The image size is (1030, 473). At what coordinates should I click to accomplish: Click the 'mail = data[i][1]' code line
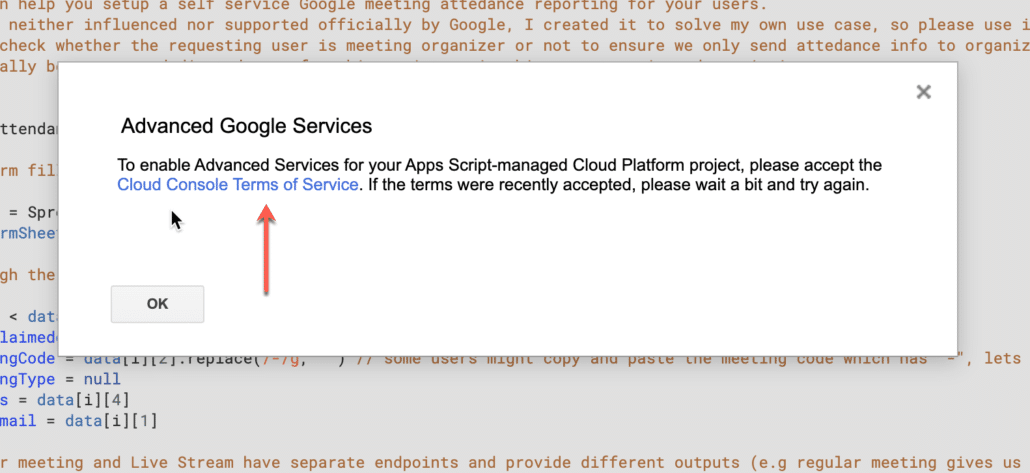(x=79, y=420)
